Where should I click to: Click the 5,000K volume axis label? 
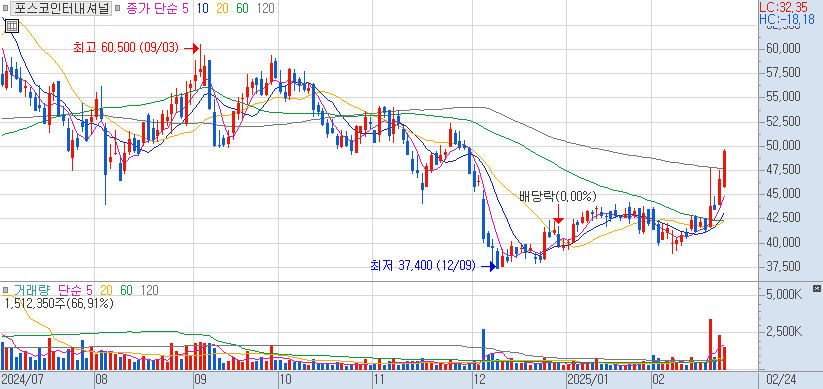tap(784, 295)
